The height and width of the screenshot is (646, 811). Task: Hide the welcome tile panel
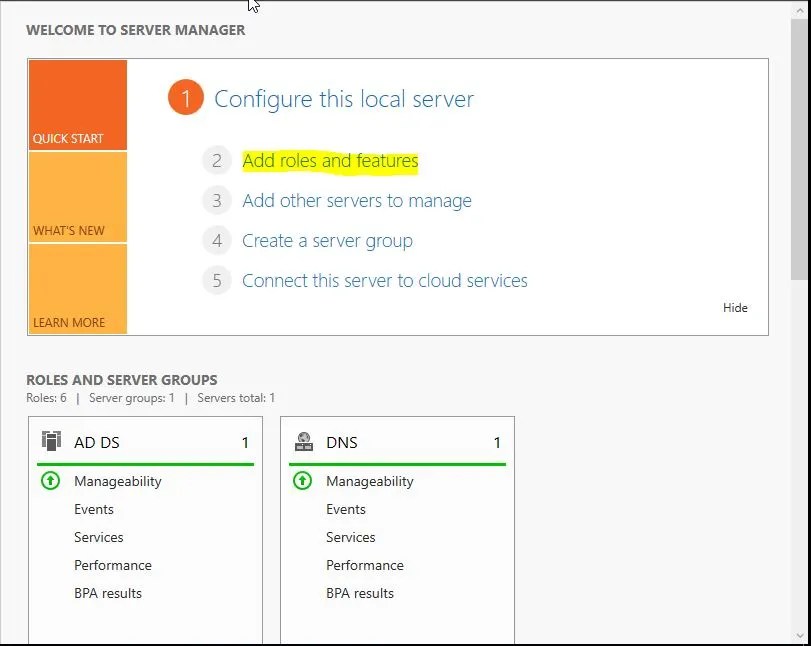tap(735, 308)
